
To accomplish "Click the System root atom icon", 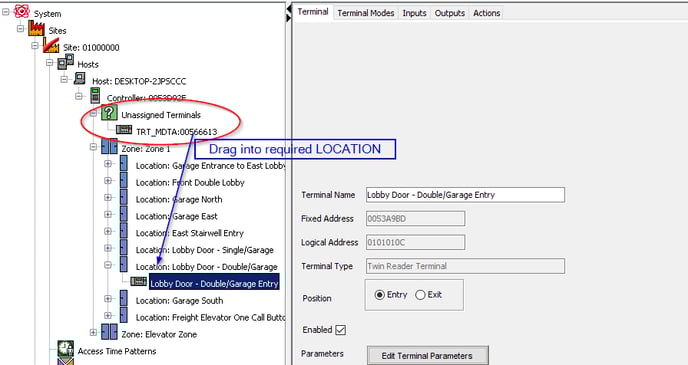I will coord(22,11).
